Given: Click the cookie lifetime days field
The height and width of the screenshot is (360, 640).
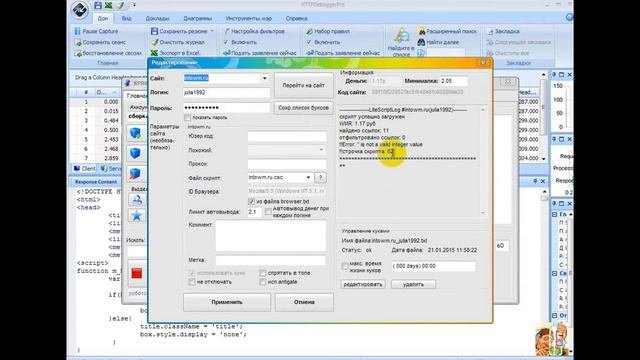Looking at the screenshot, I should point(433,266).
